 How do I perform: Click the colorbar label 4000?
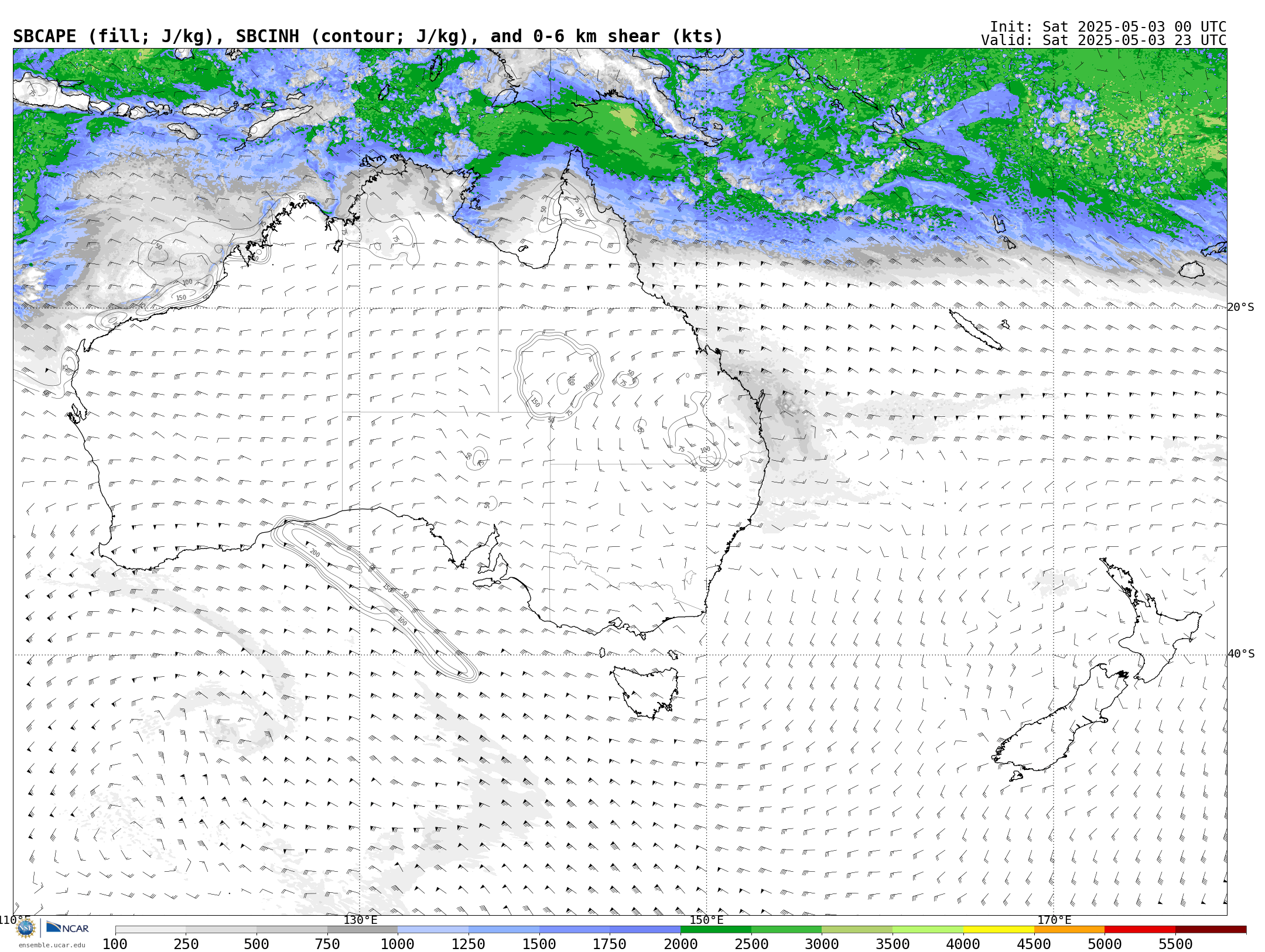coord(963,944)
